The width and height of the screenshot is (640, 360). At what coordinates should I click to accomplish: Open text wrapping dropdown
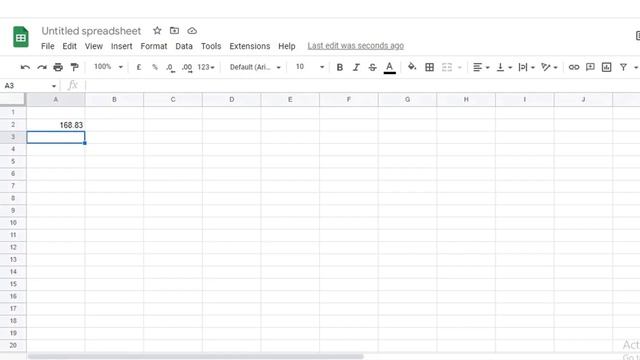point(526,67)
